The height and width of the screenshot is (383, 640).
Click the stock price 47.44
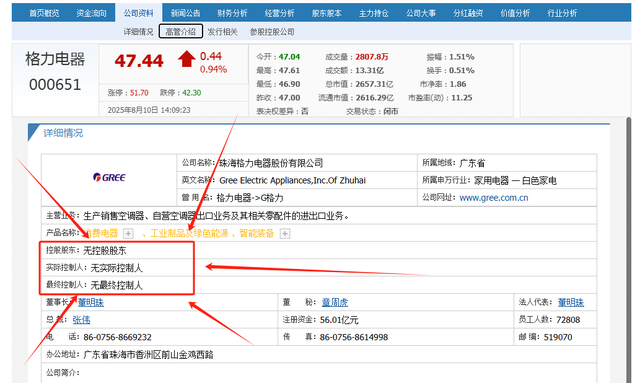click(139, 61)
